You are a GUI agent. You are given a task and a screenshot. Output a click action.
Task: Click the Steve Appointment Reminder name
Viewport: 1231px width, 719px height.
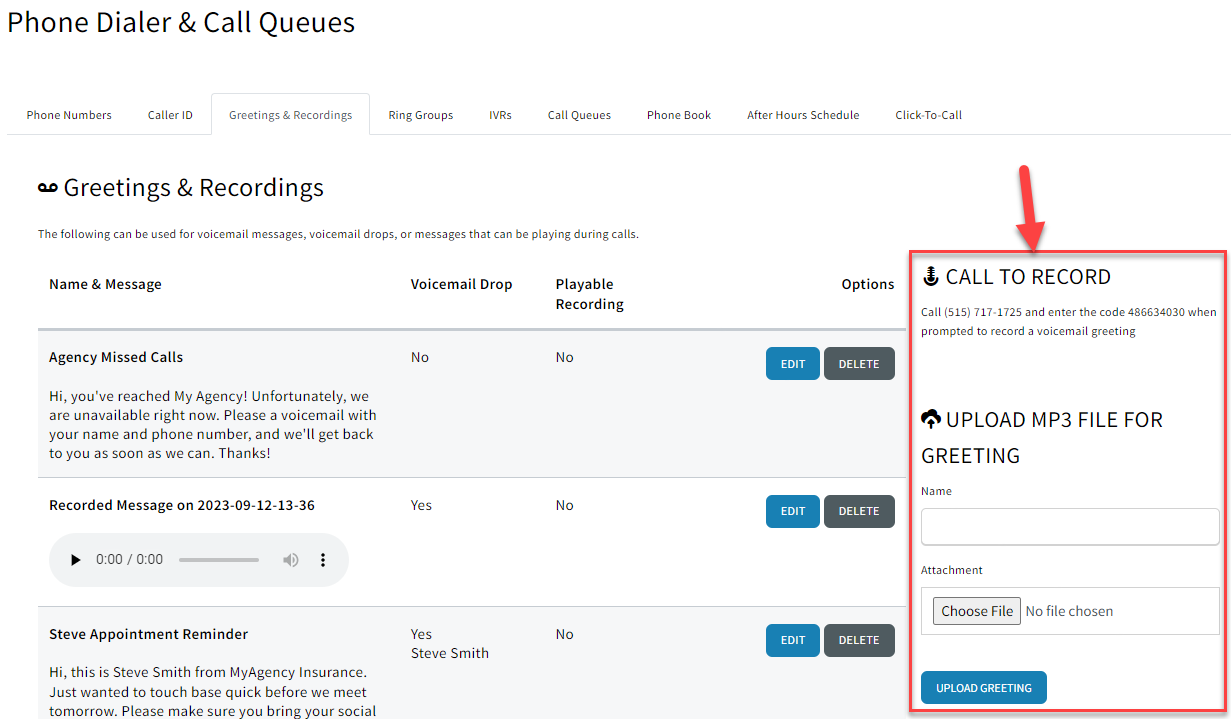pyautogui.click(x=148, y=634)
